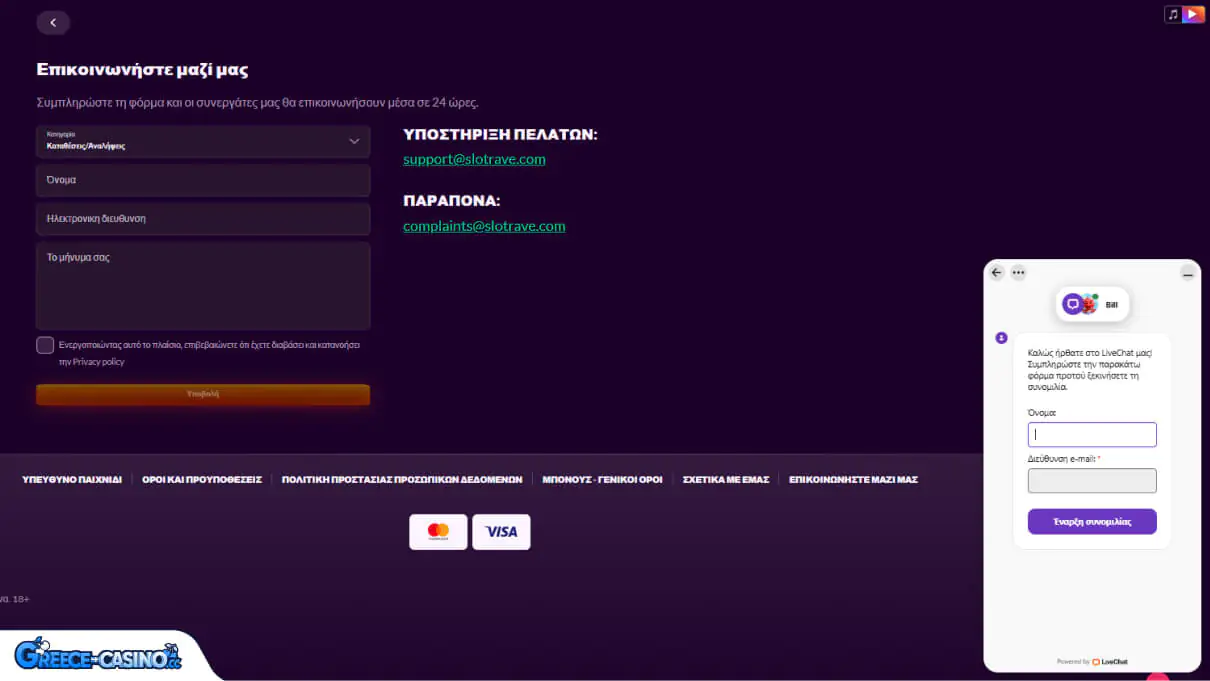This screenshot has height=681, width=1210.
Task: Click the support@slotrave.com email link
Action: point(474,159)
